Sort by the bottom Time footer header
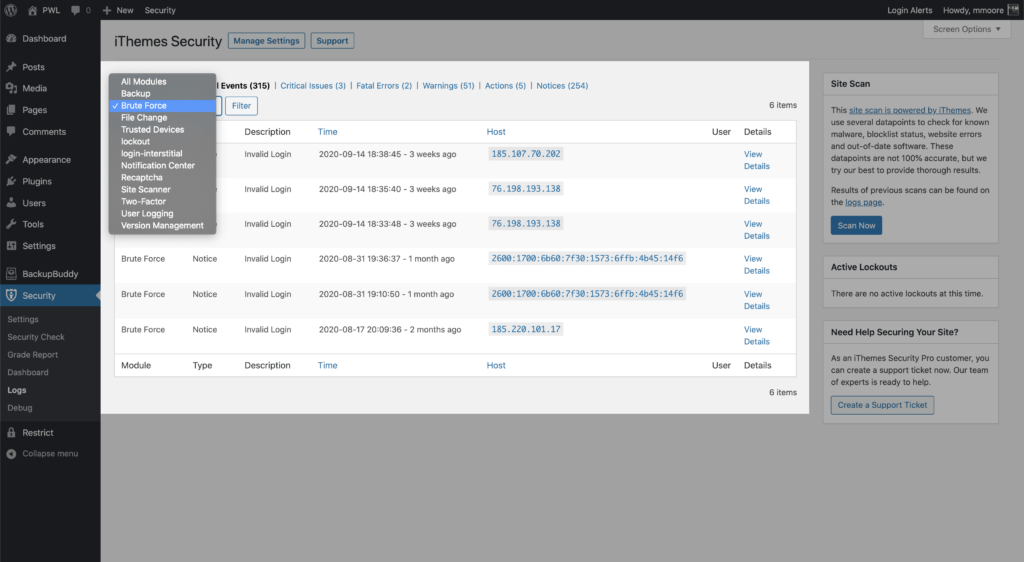The height and width of the screenshot is (562, 1024). point(327,365)
